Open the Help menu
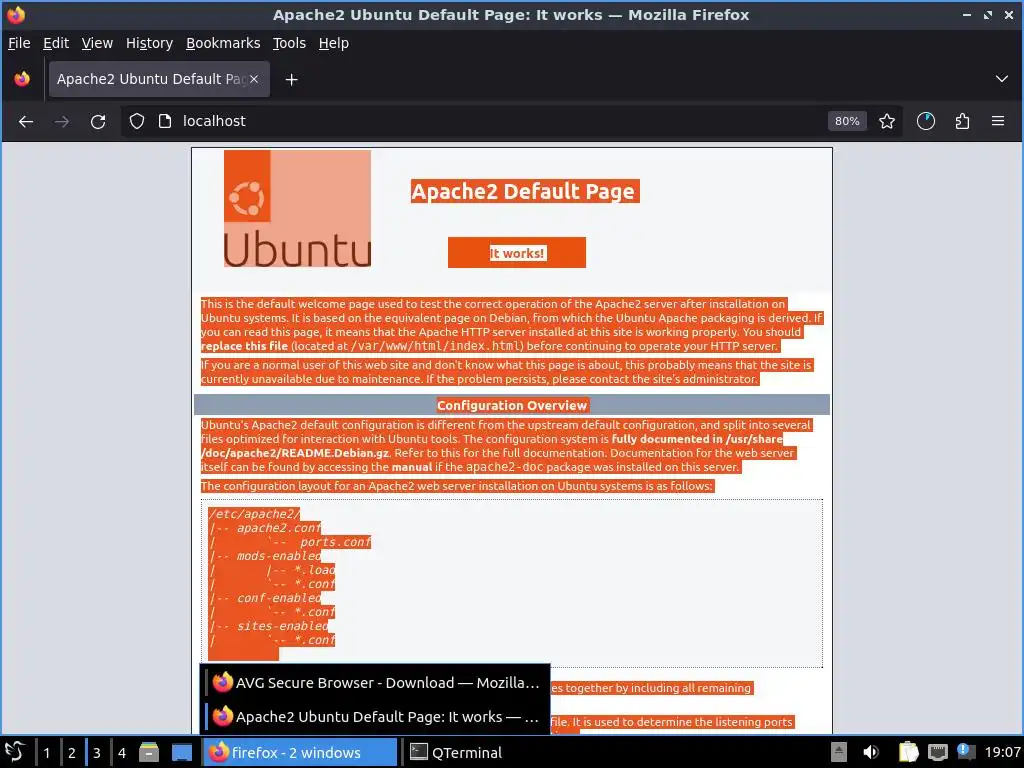 coord(333,43)
